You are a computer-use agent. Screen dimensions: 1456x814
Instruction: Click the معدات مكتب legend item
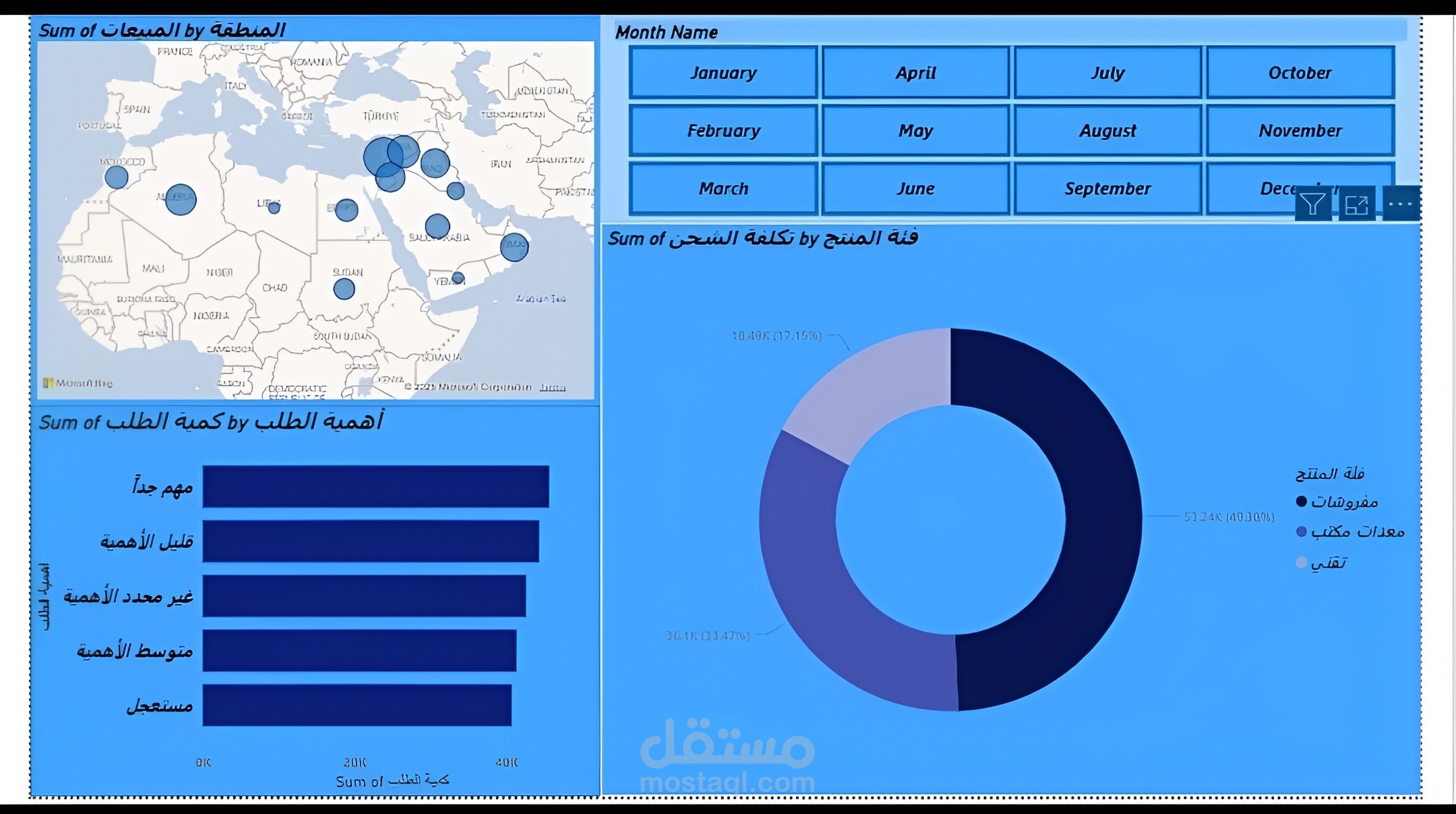tap(1350, 532)
